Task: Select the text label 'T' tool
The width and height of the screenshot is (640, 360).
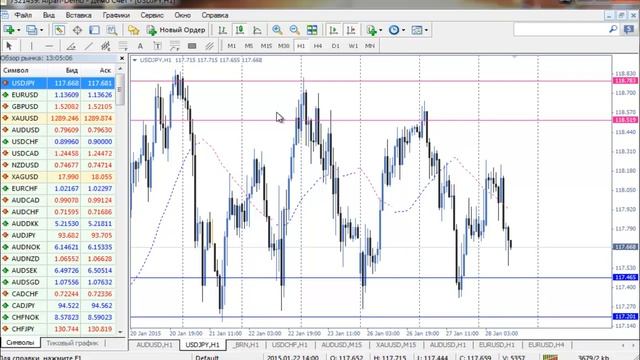Action: (157, 46)
